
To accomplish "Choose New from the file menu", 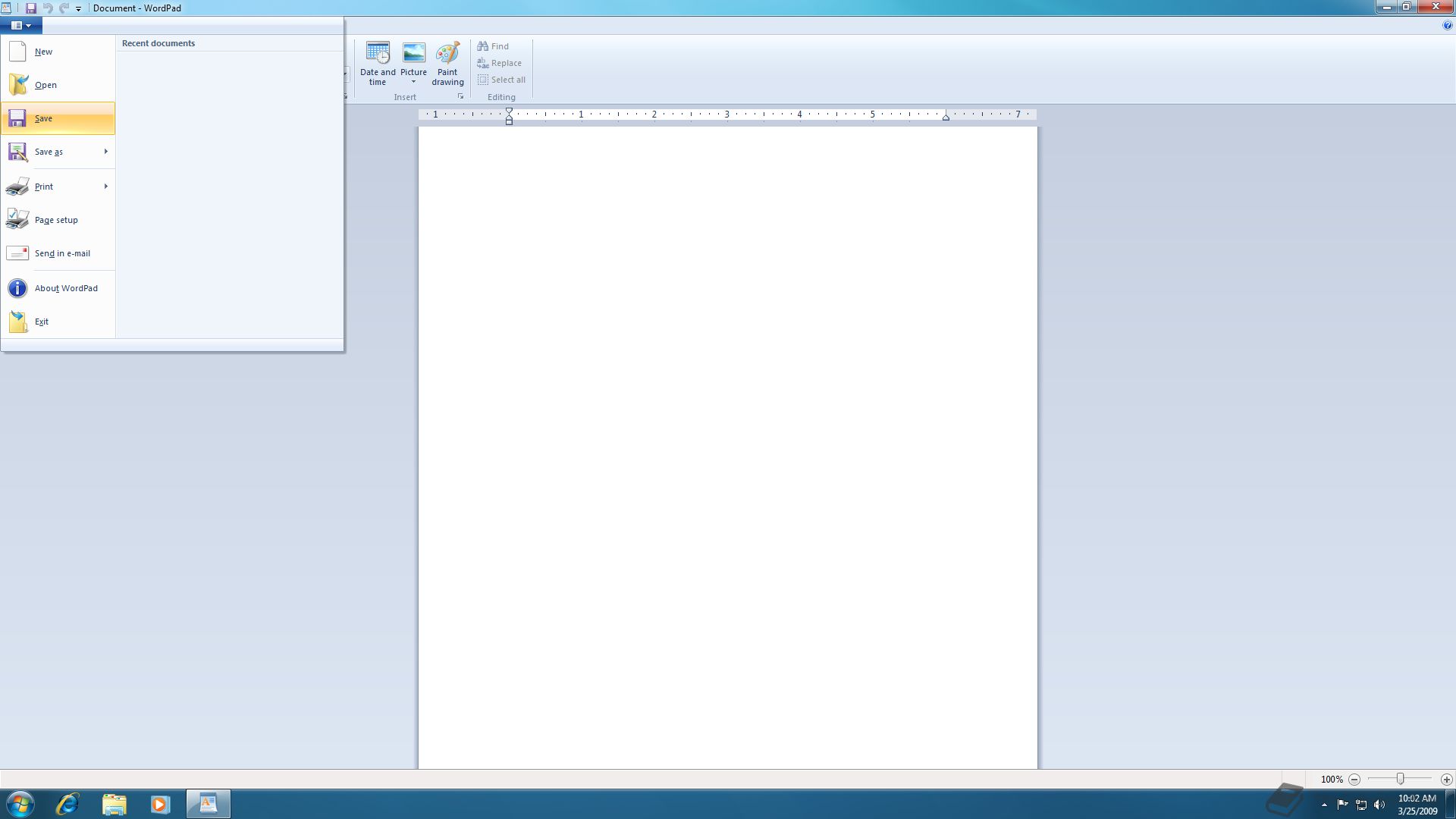I will pos(58,52).
